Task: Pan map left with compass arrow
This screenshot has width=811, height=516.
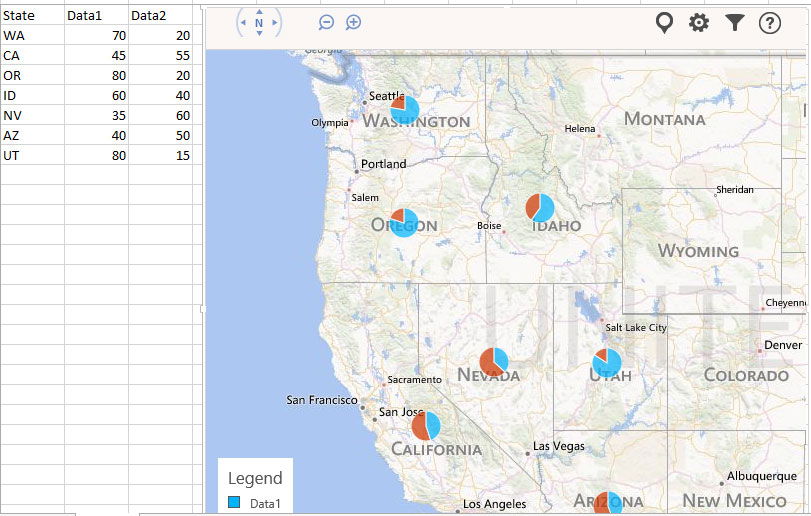Action: tap(243, 23)
